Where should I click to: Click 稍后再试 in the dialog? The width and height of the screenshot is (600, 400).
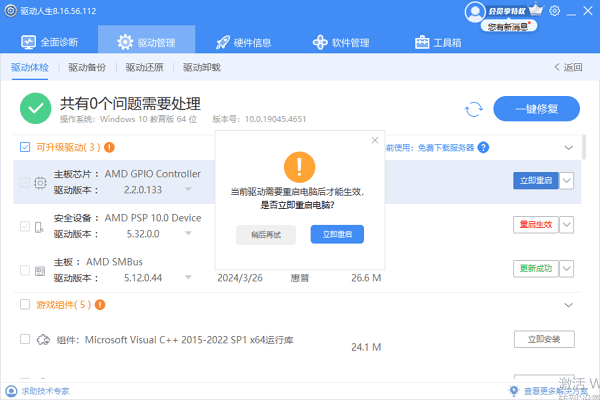(266, 234)
